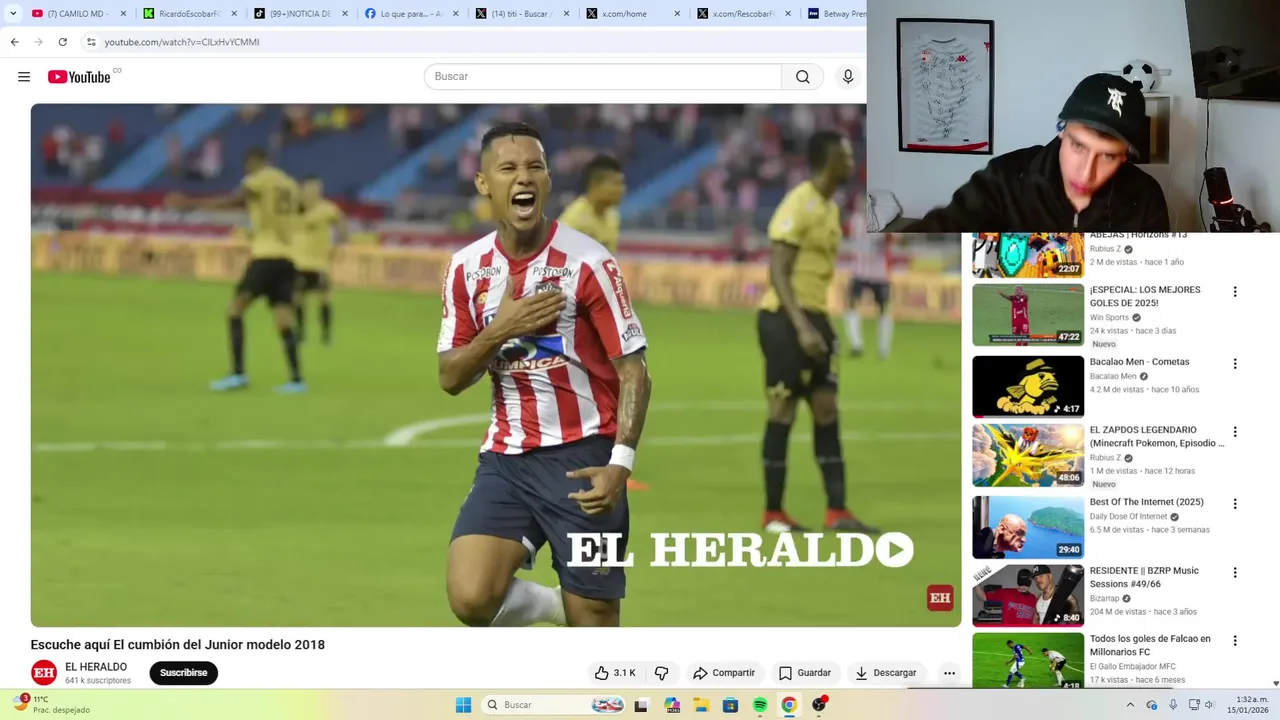Open the weather widget in the taskbar
This screenshot has height=720, width=1280.
tap(50, 705)
